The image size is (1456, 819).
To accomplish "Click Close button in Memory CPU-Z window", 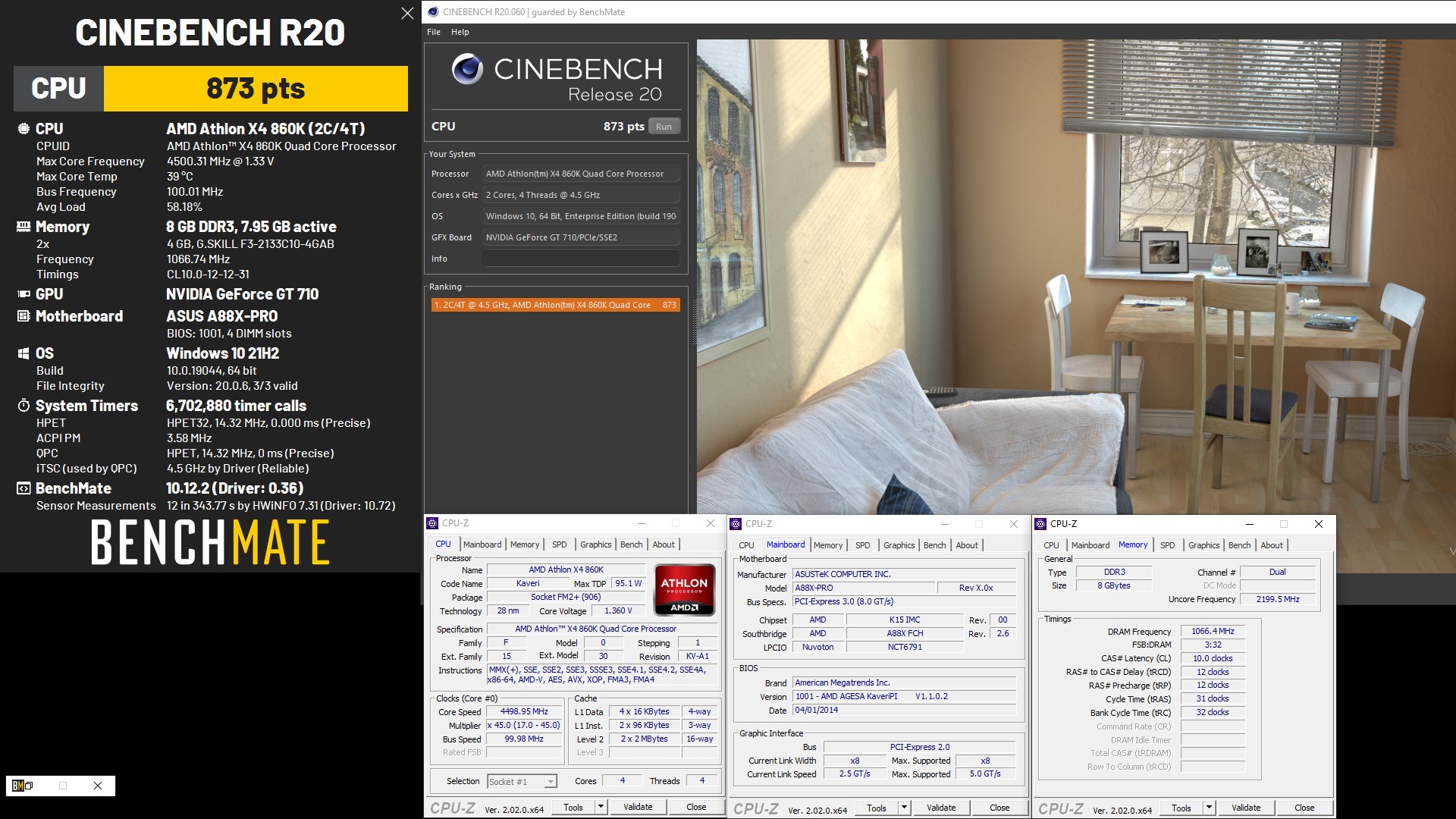I will click(1304, 808).
